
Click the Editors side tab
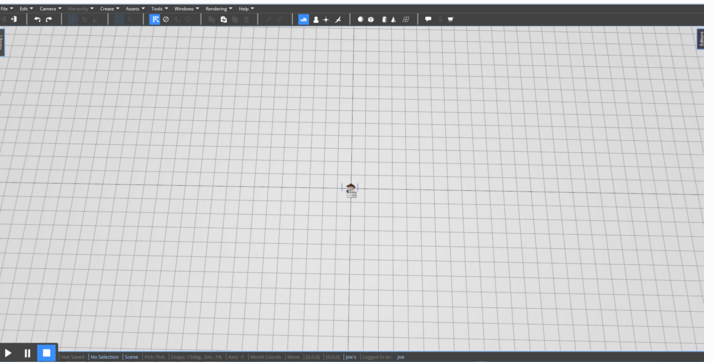701,39
